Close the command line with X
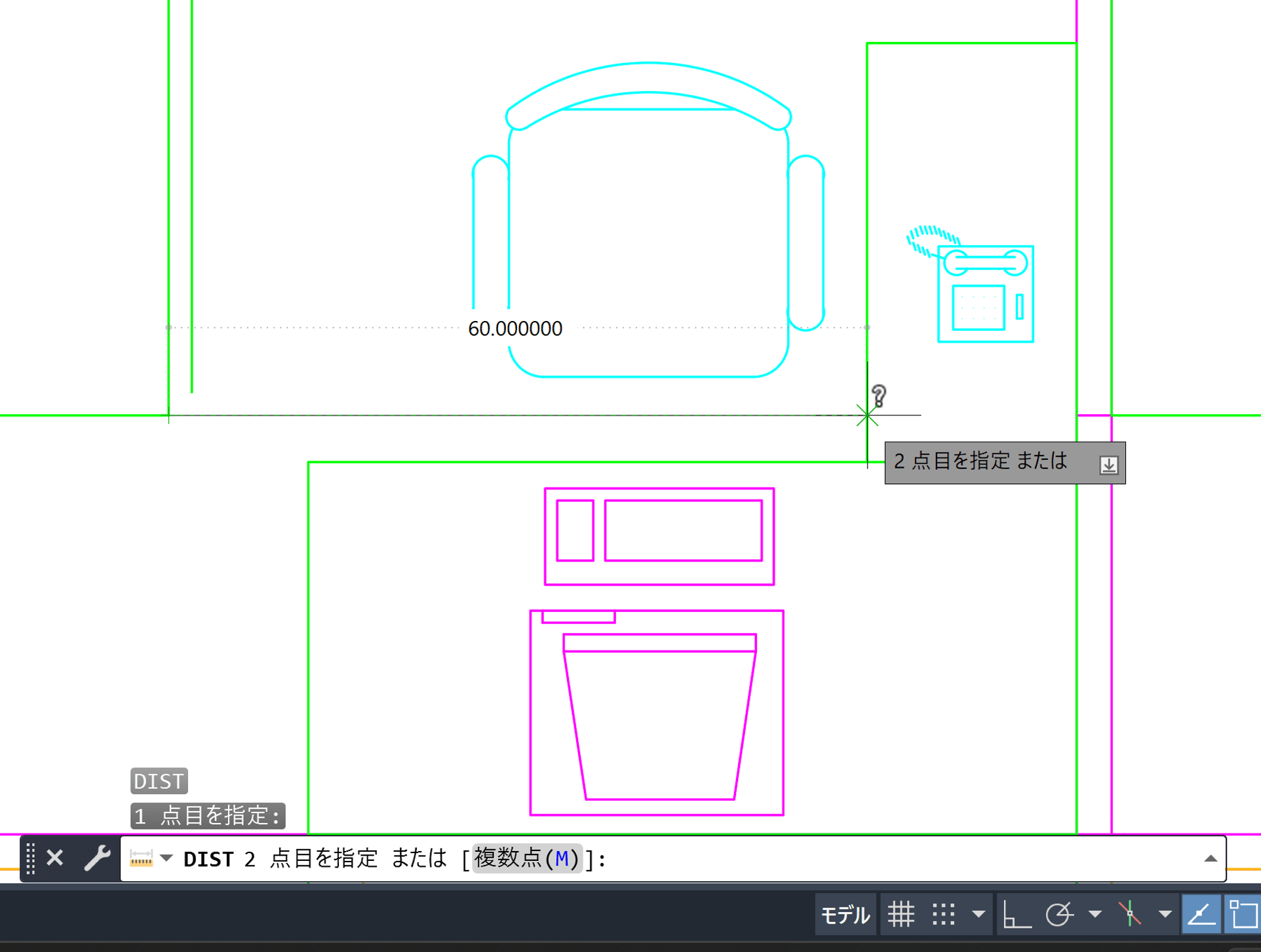1261x952 pixels. (55, 858)
